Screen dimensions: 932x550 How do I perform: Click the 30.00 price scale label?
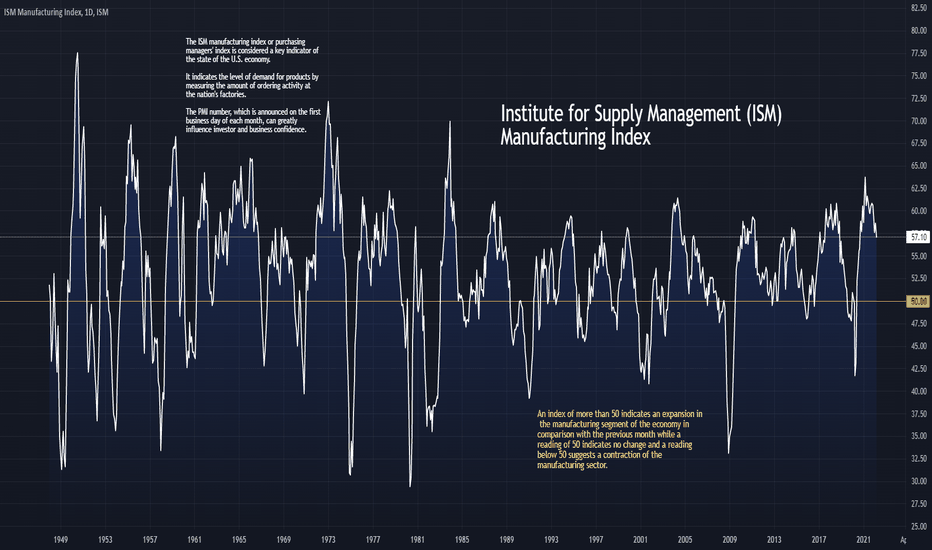(918, 481)
